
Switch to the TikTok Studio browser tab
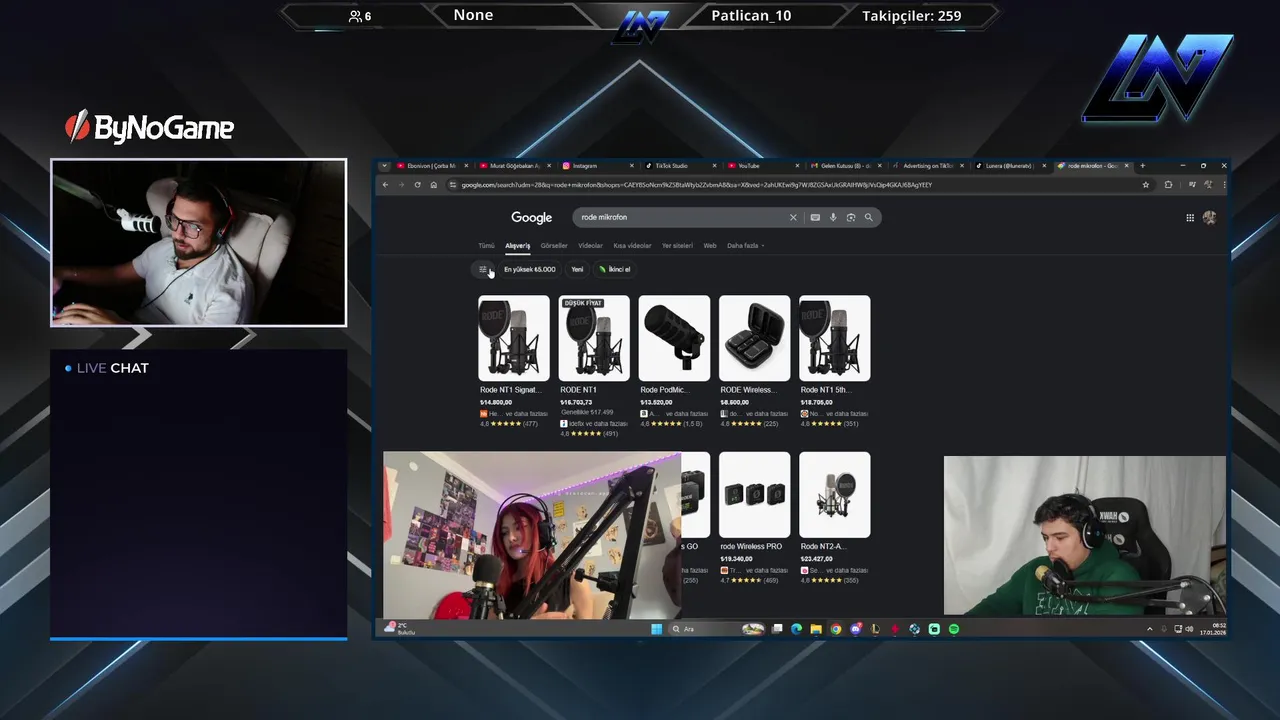[x=680, y=166]
